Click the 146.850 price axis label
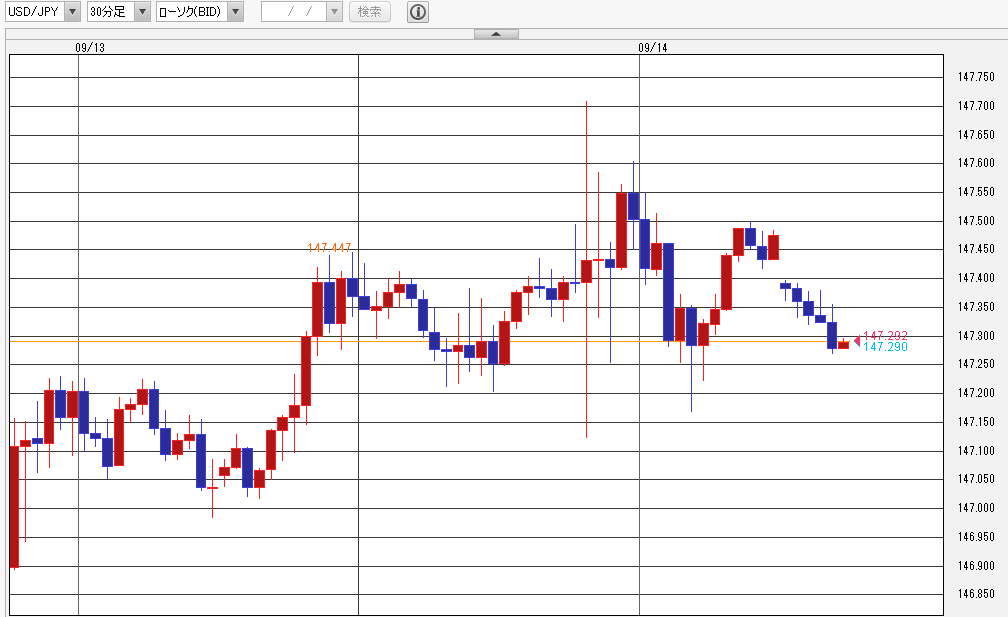The image size is (1008, 617). point(976,594)
